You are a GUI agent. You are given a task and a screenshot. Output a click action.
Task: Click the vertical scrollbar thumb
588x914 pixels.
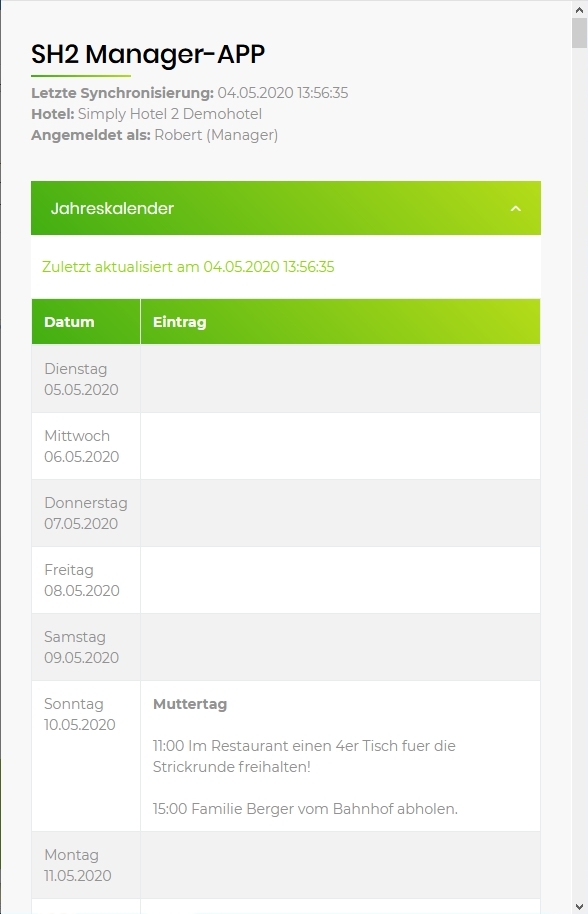[x=579, y=33]
